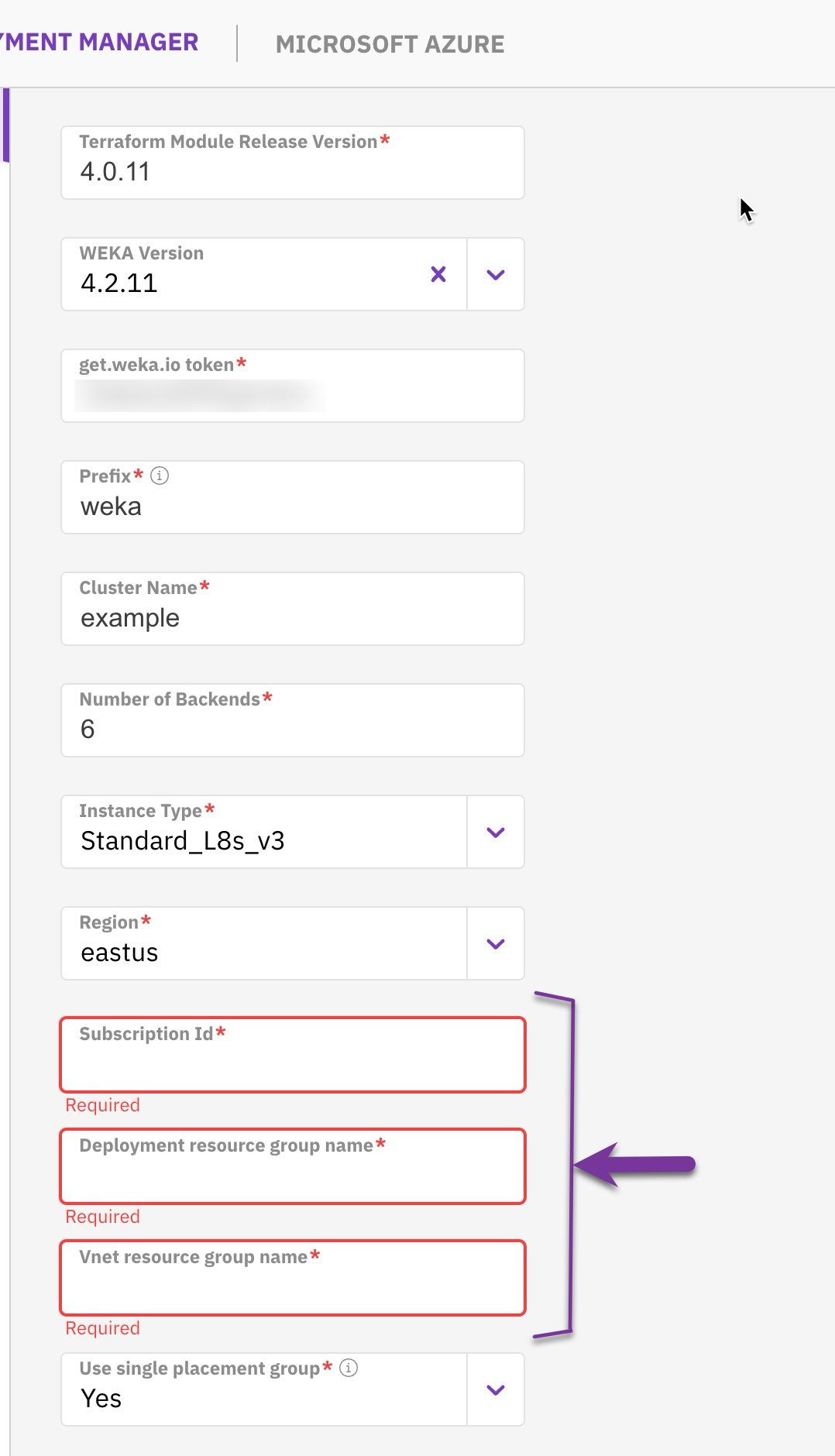
Task: Clear the WEKA Version selection
Action: pyautogui.click(x=438, y=274)
